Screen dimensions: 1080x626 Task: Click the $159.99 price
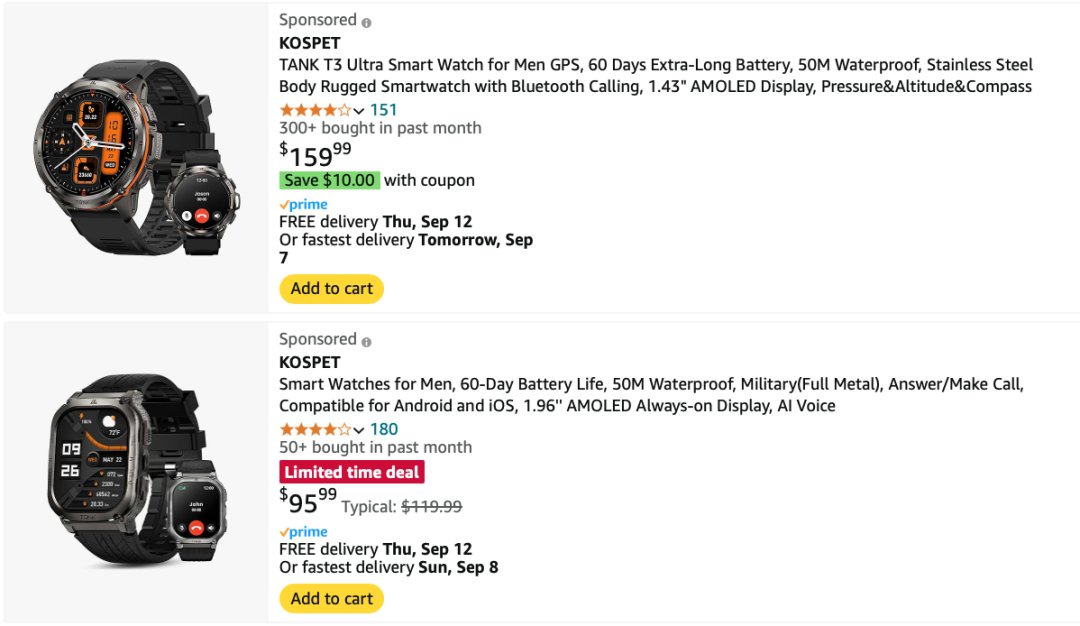tap(315, 155)
